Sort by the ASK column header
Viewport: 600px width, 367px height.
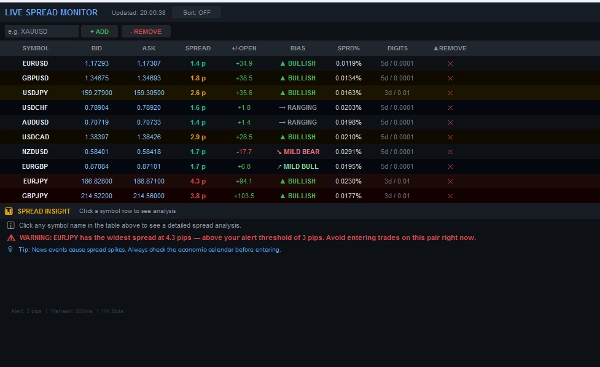[x=148, y=48]
